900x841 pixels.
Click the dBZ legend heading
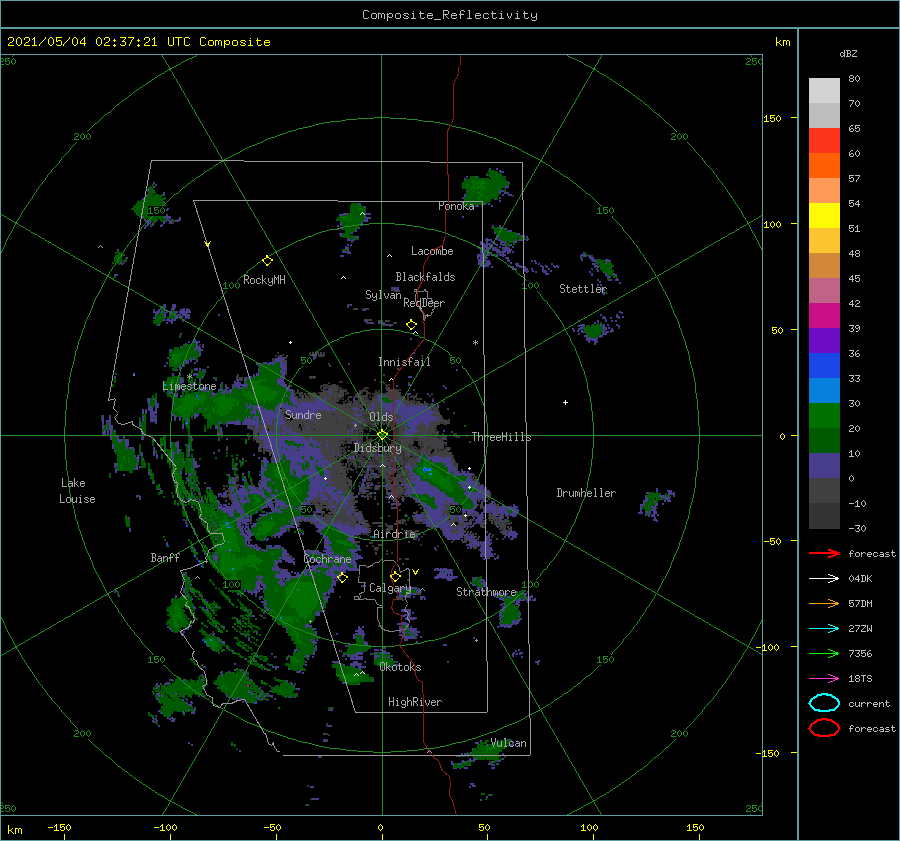848,53
